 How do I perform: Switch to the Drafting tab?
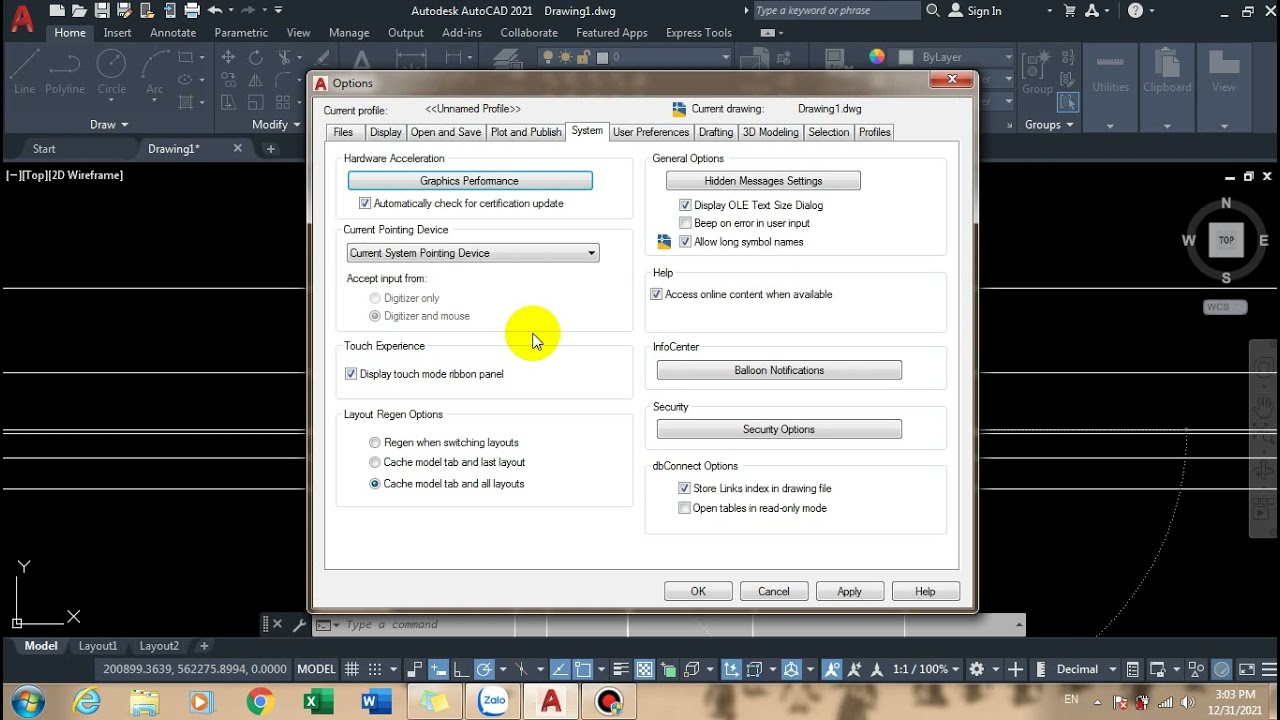click(x=716, y=132)
